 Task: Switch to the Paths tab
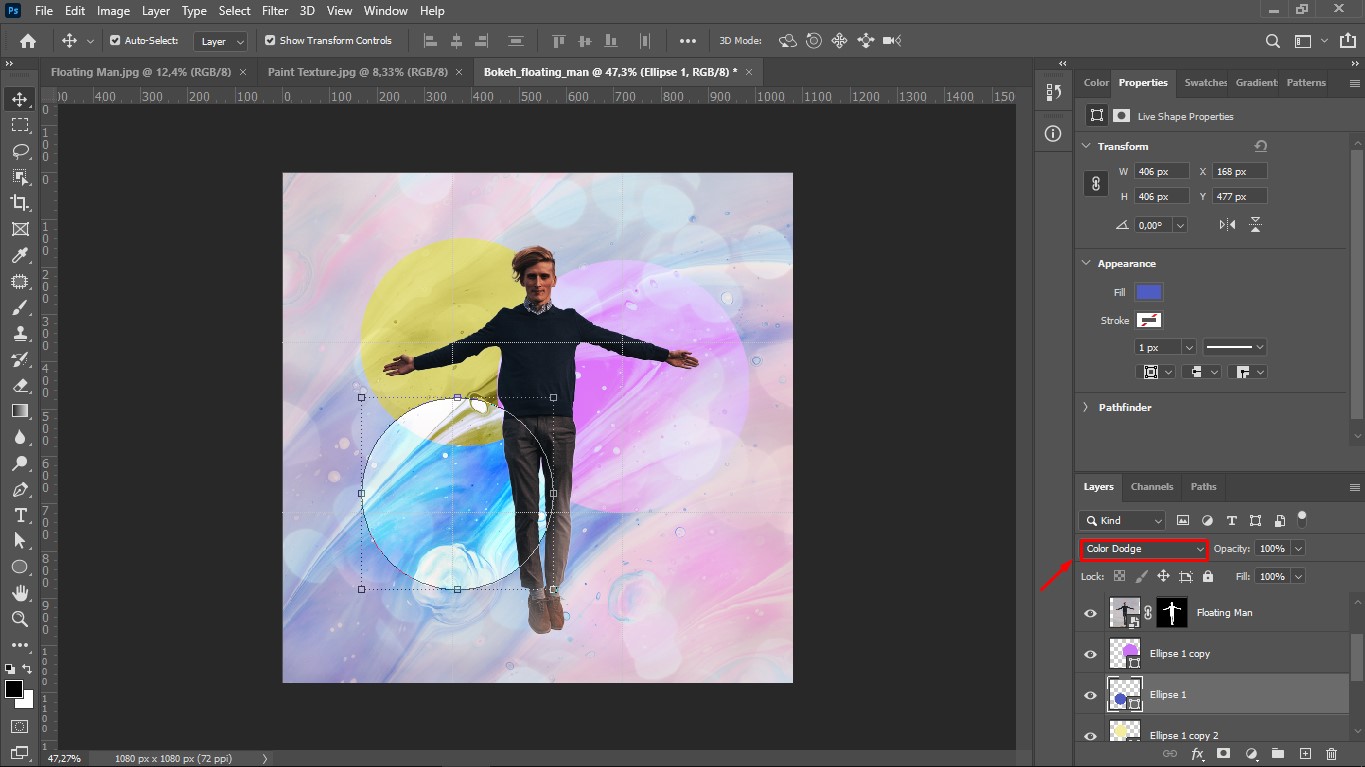click(x=1204, y=487)
